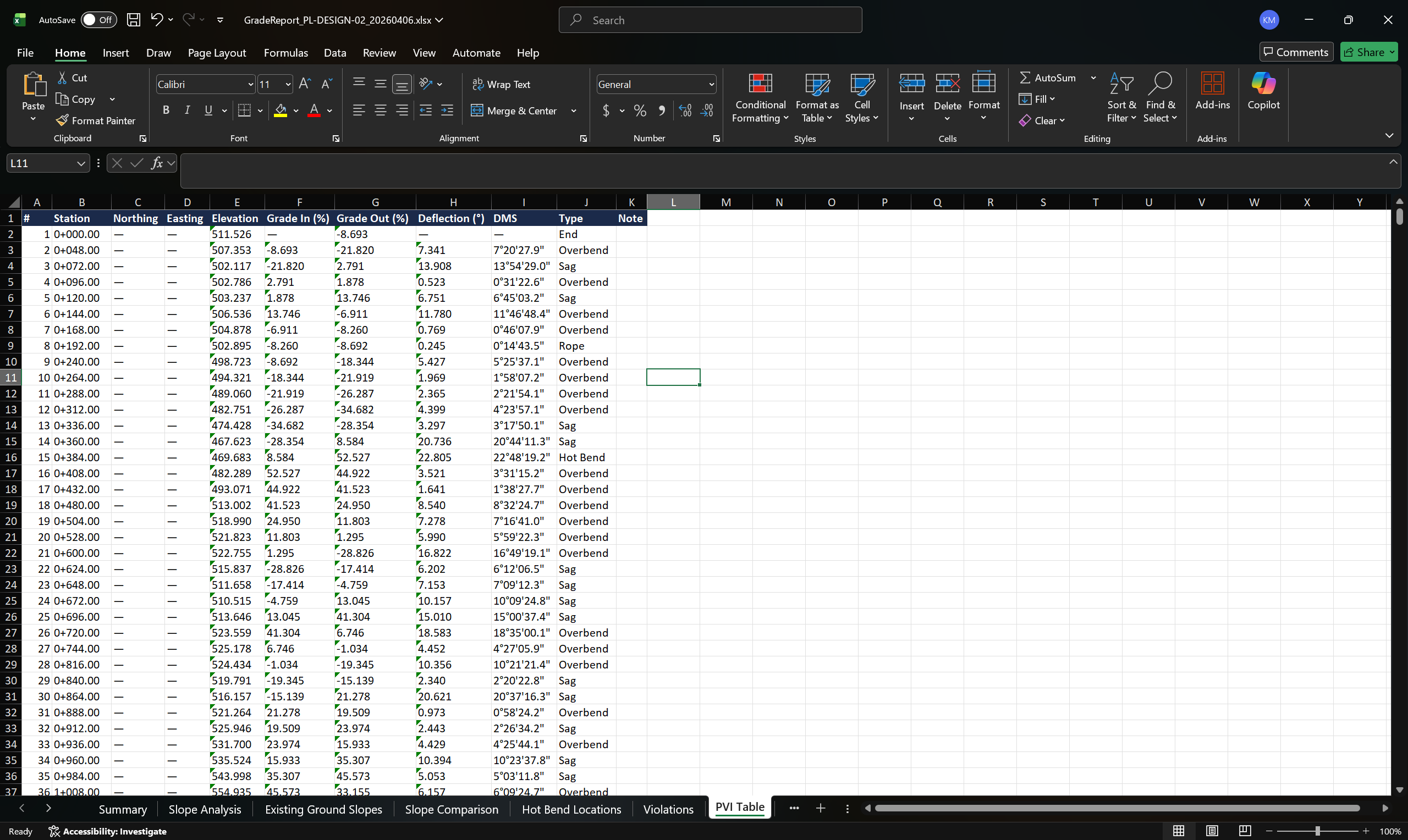Switch to the Formulas ribbon tab
1408x840 pixels.
coord(286,53)
